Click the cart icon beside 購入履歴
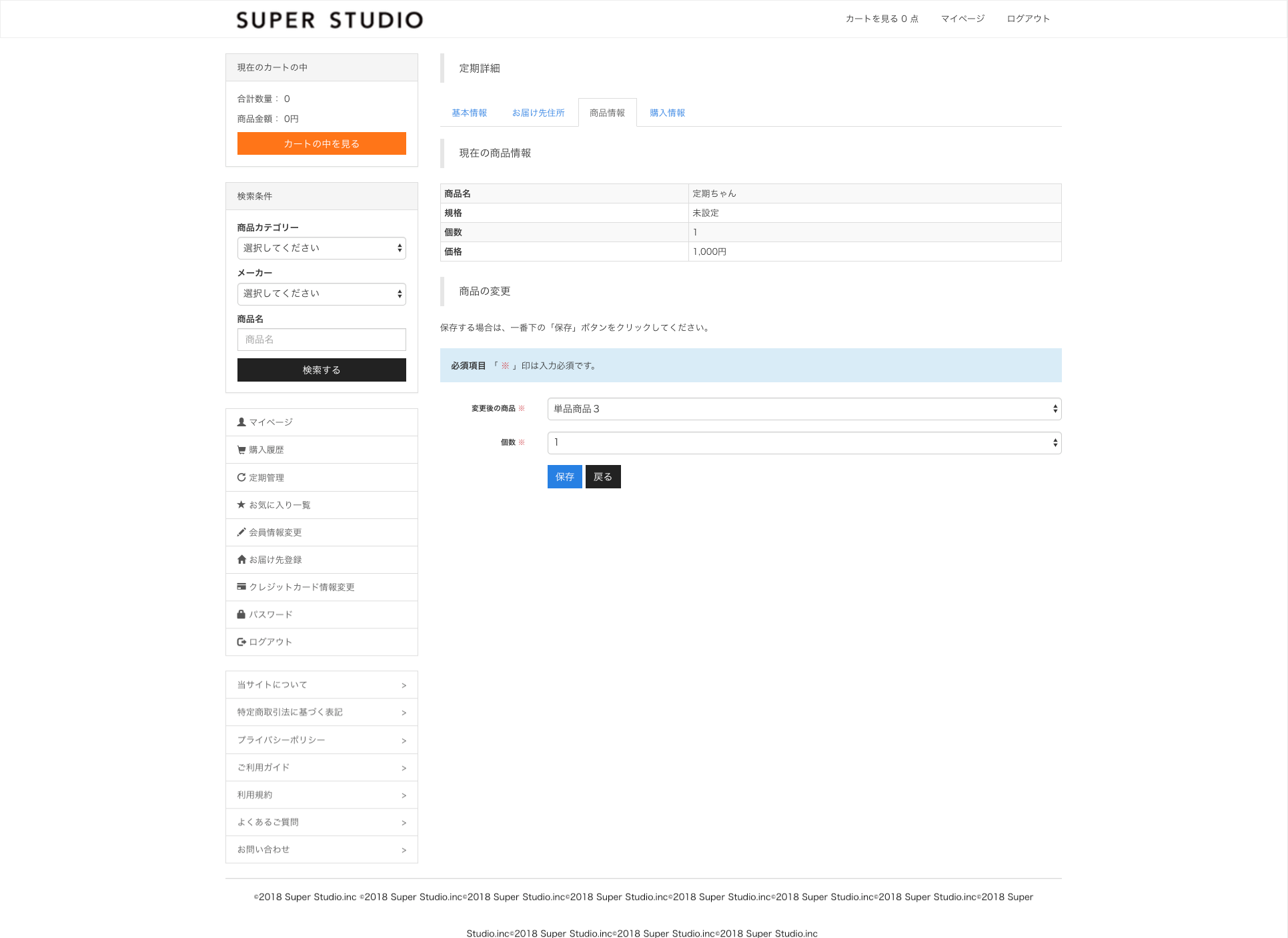The image size is (1288, 938). 241,450
